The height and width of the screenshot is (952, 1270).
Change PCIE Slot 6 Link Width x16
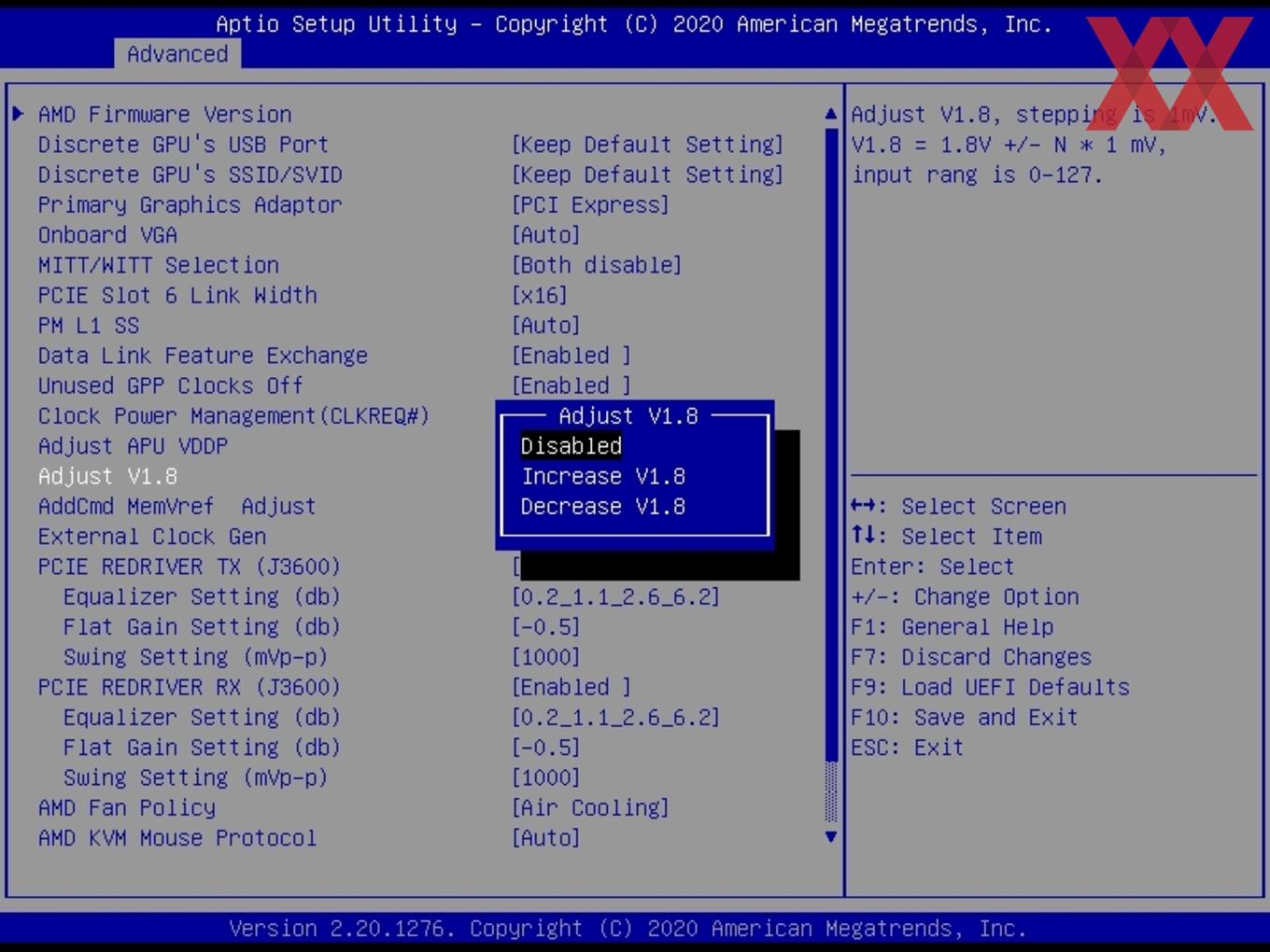coord(540,296)
